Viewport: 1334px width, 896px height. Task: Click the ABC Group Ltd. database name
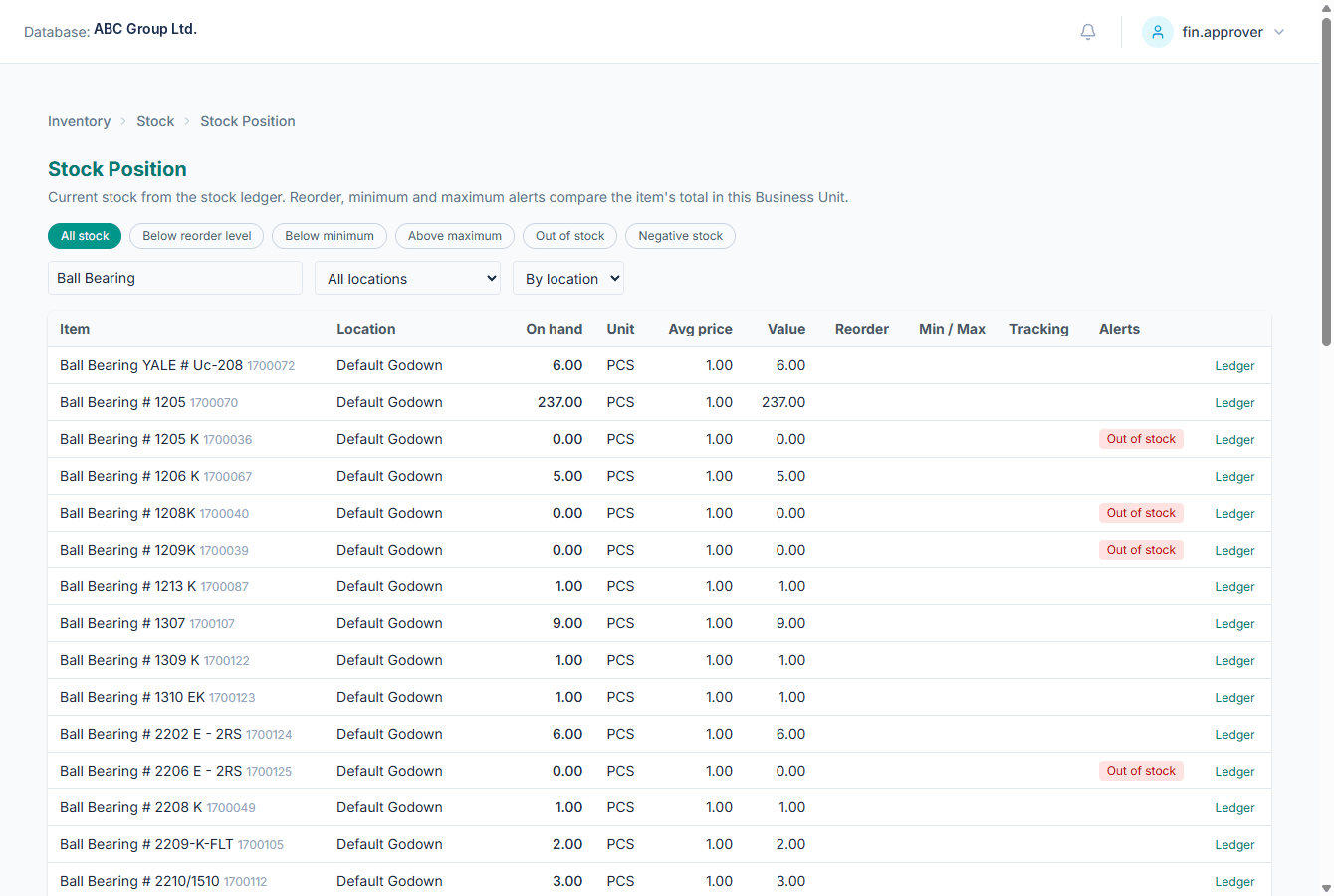point(145,29)
